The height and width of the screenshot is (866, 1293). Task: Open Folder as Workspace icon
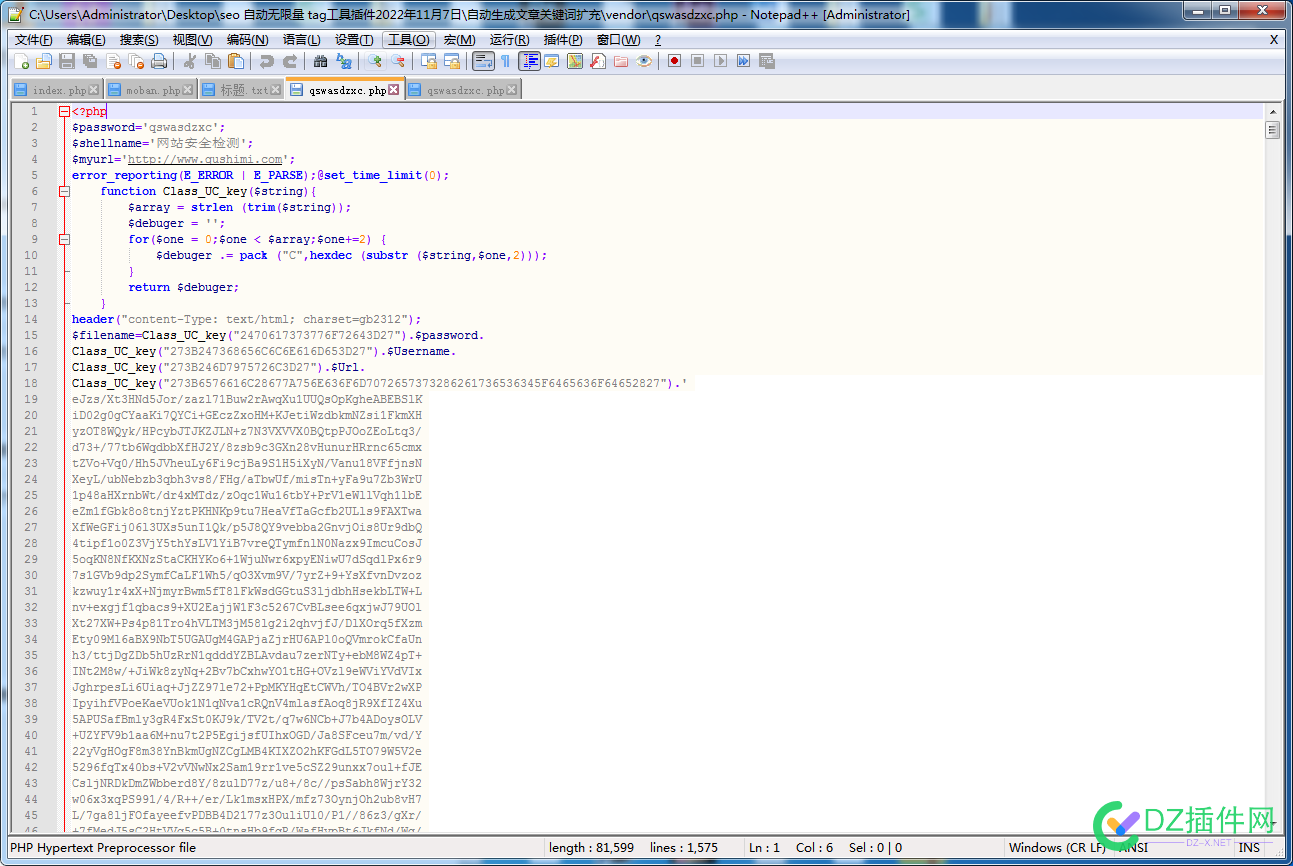[621, 61]
